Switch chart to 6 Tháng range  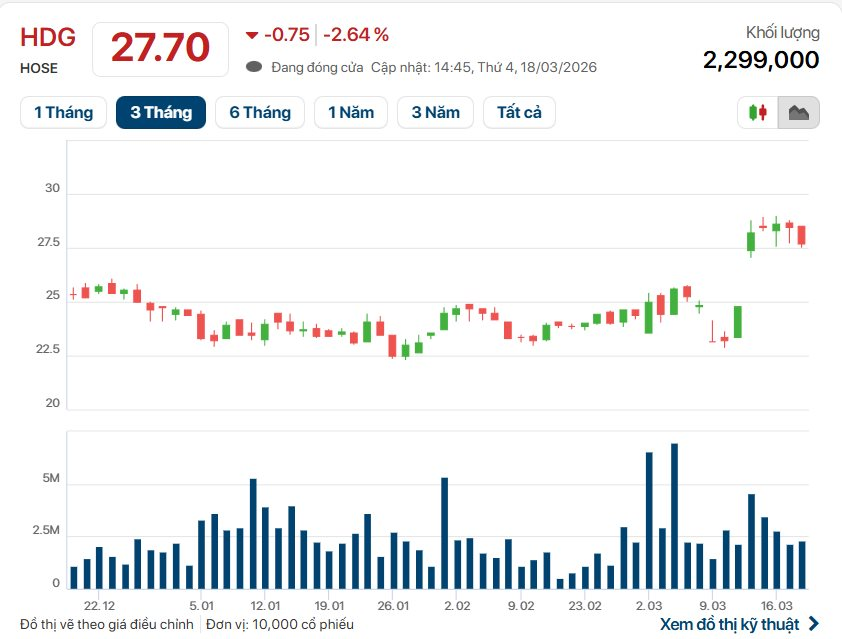click(x=260, y=112)
